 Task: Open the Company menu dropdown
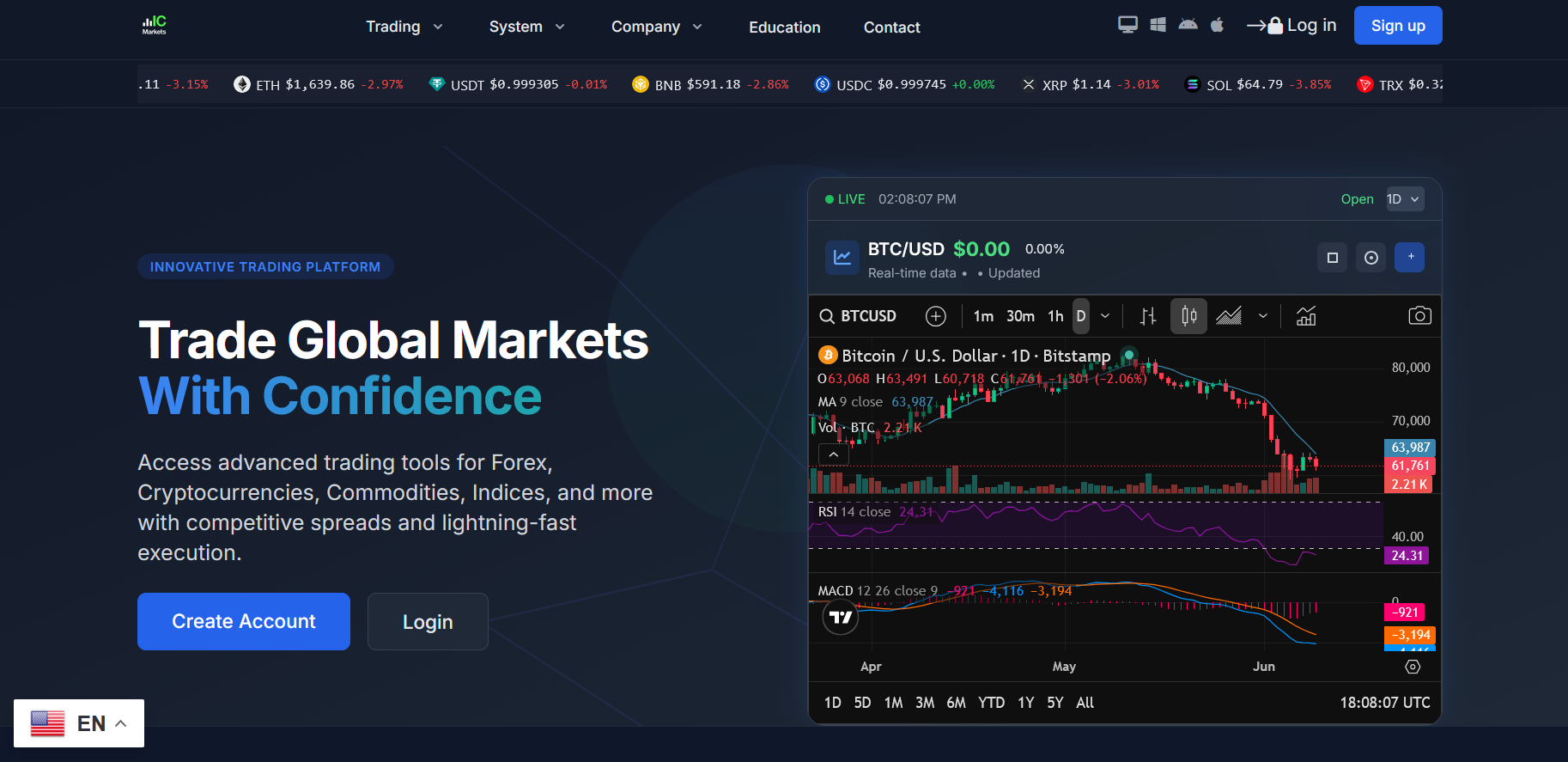(x=657, y=27)
